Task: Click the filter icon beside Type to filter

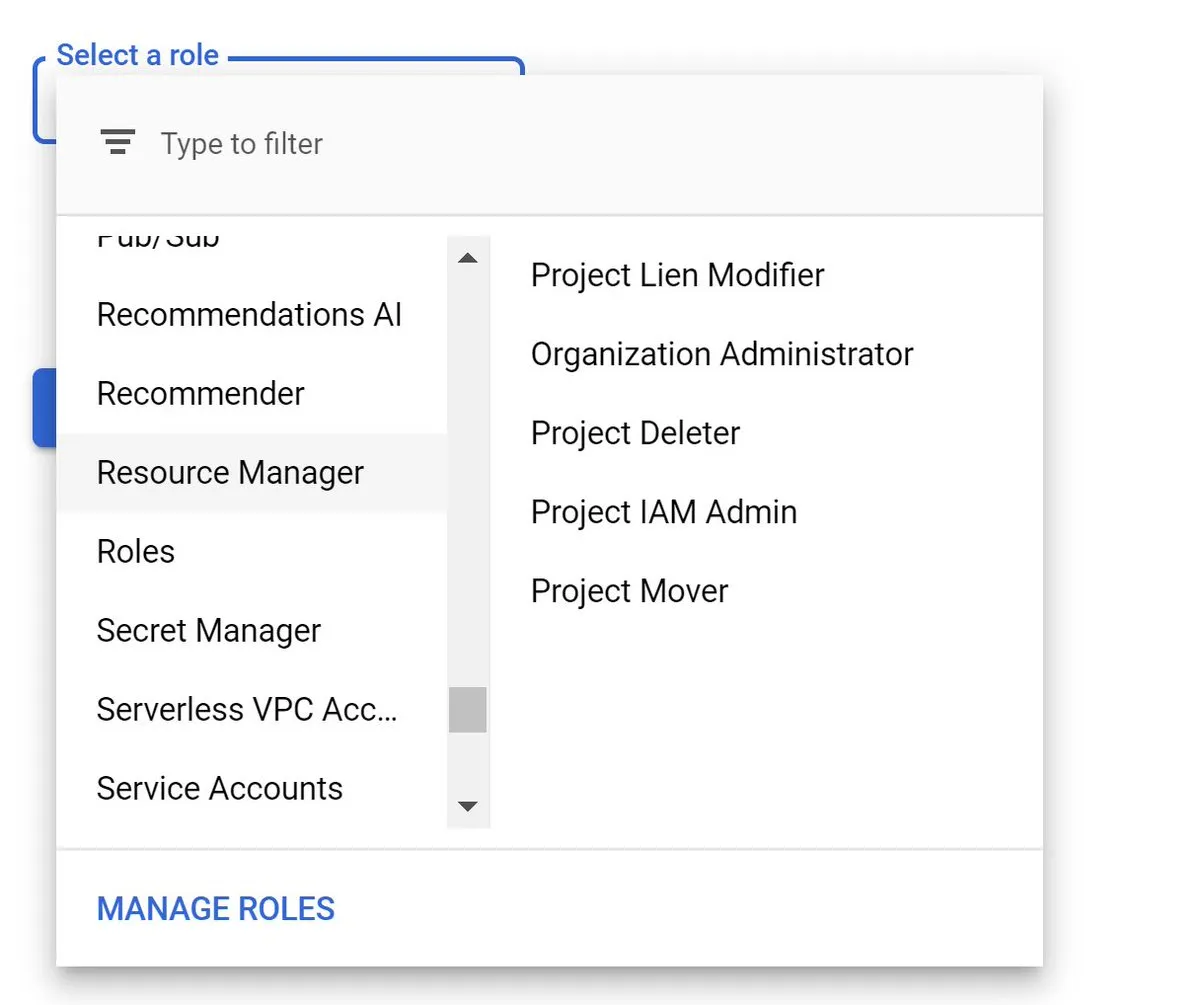Action: (118, 143)
